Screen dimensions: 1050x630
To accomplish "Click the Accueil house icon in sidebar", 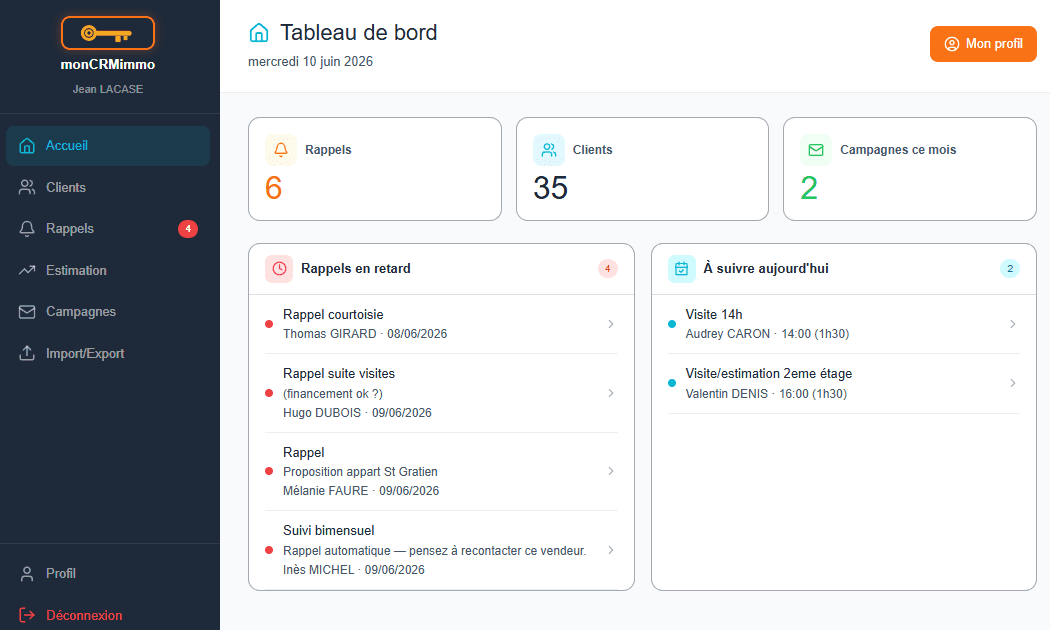I will click(27, 145).
